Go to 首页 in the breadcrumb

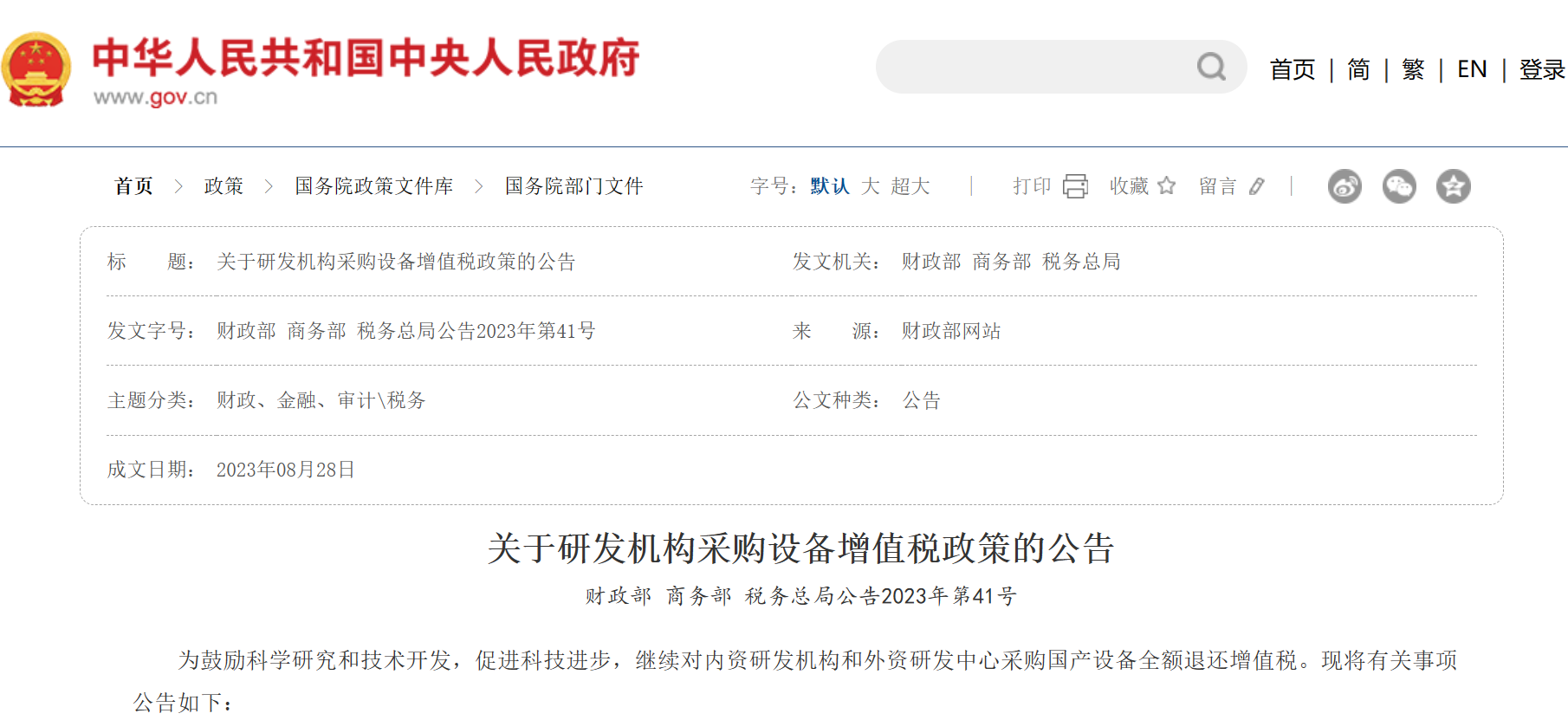pyautogui.click(x=133, y=186)
